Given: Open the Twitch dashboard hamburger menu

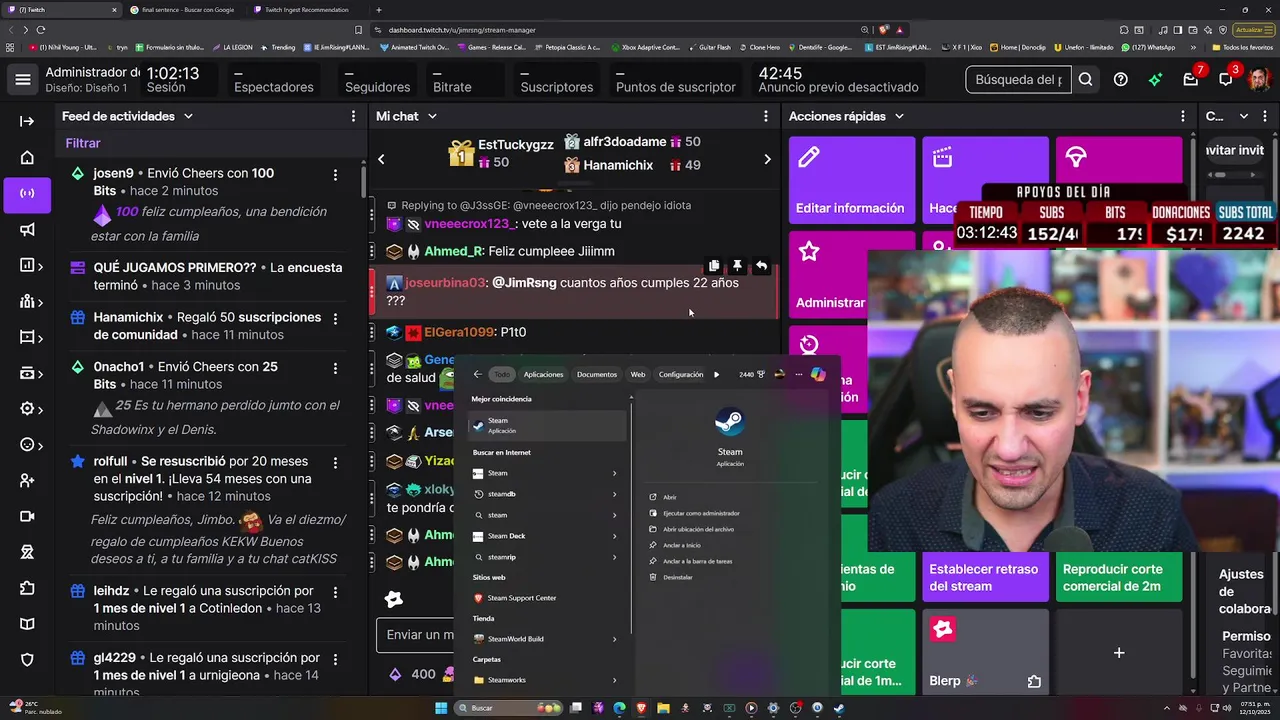Looking at the screenshot, I should click(x=23, y=80).
